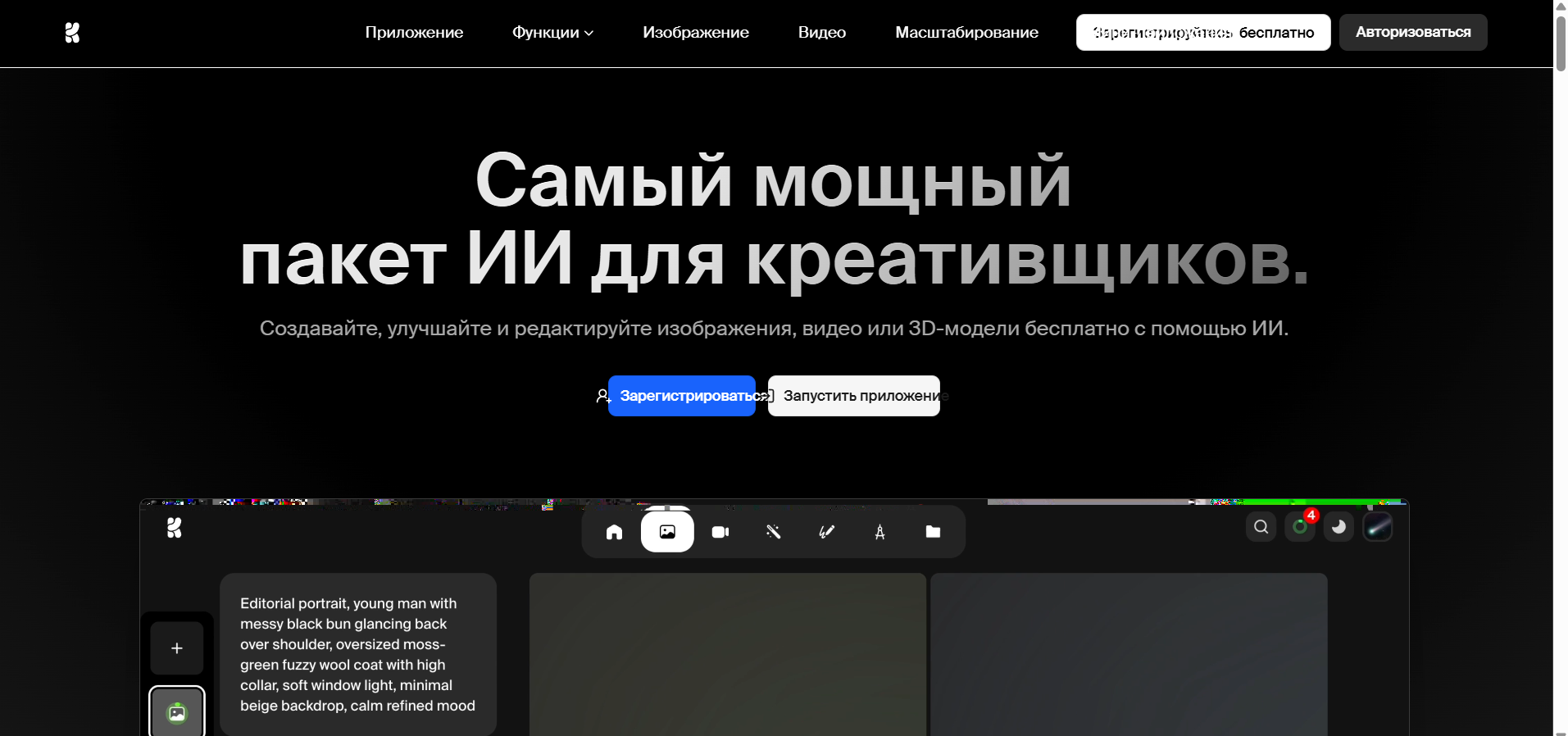Screen dimensions: 1568x736
Task: Select the paintbrush Edit tool icon
Action: (826, 532)
